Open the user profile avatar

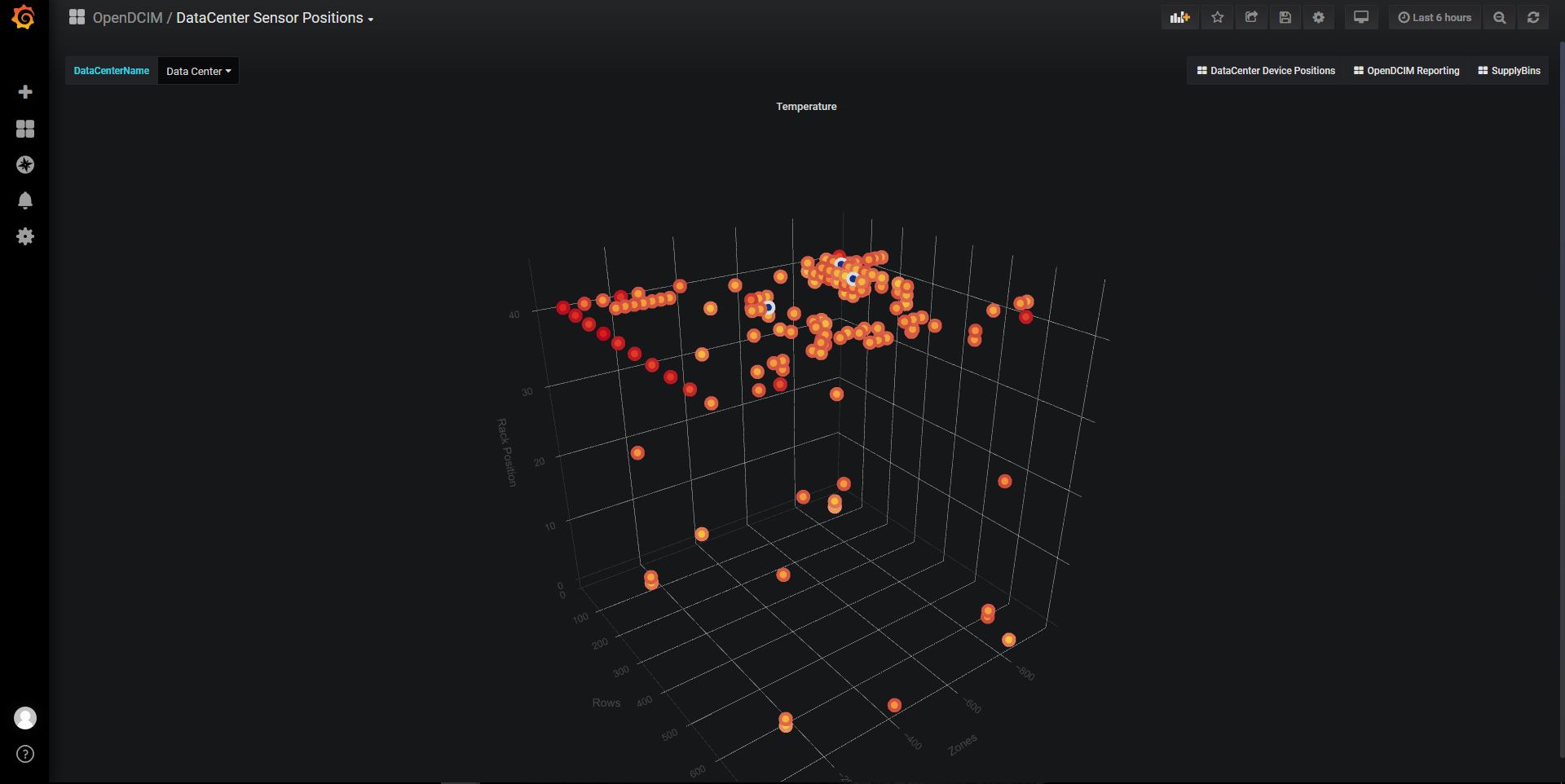(x=25, y=718)
